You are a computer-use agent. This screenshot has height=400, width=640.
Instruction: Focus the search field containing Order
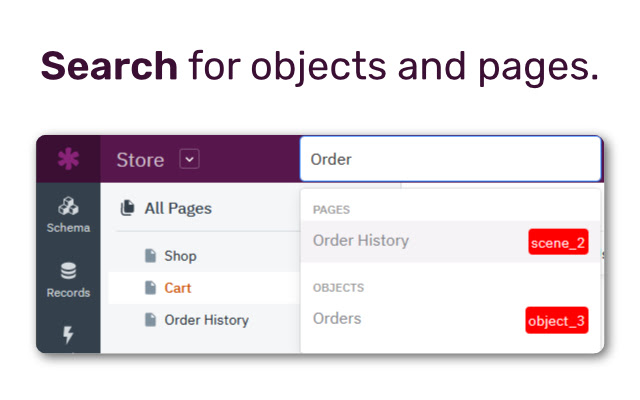point(451,159)
